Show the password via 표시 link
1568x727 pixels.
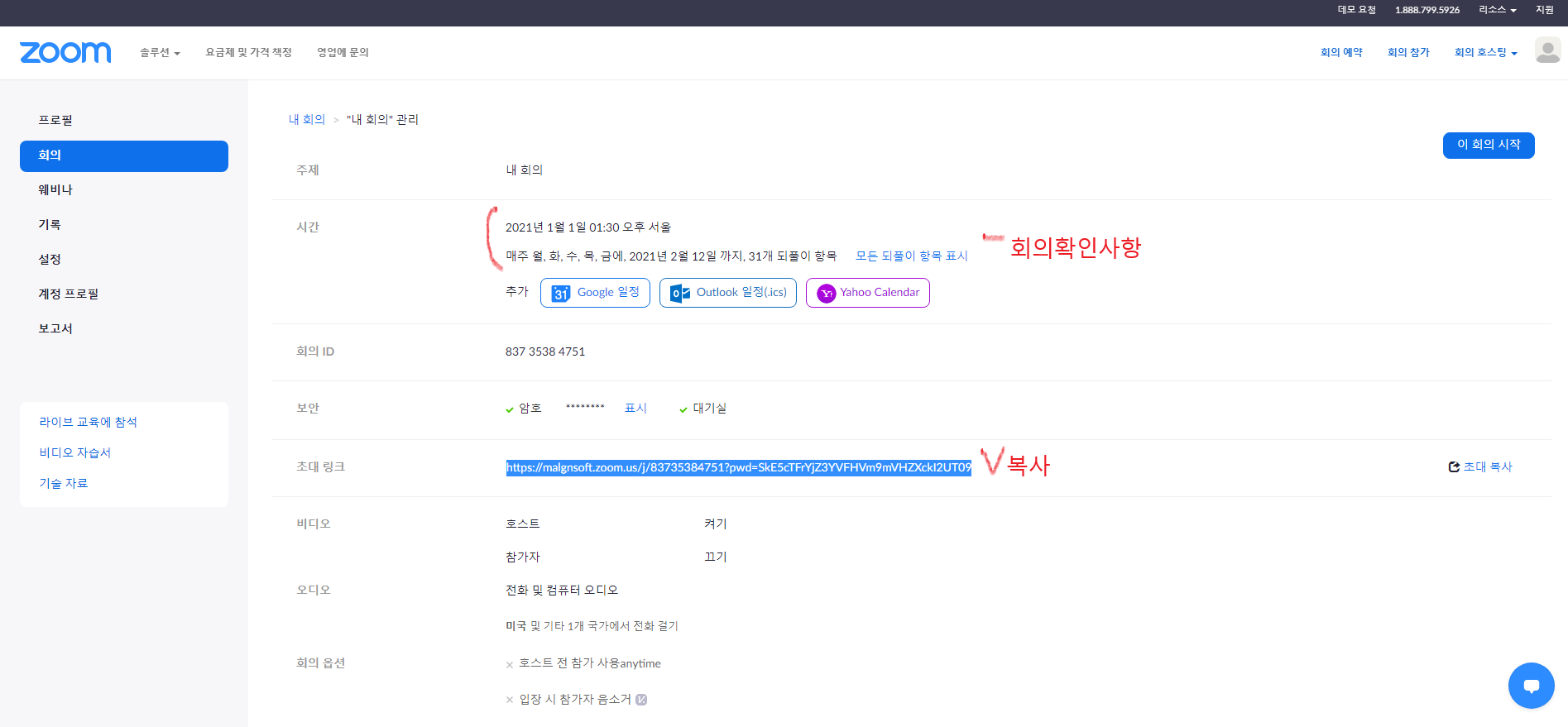tap(635, 409)
